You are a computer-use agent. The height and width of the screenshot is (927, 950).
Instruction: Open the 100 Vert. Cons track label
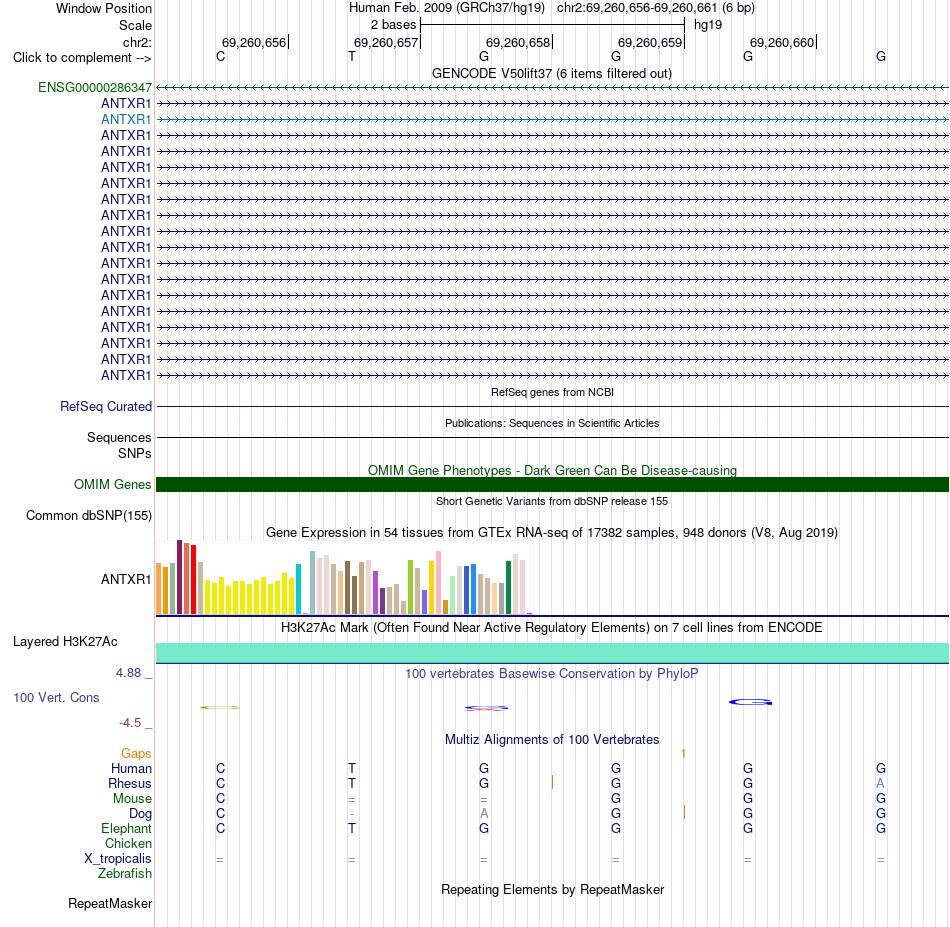click(56, 697)
